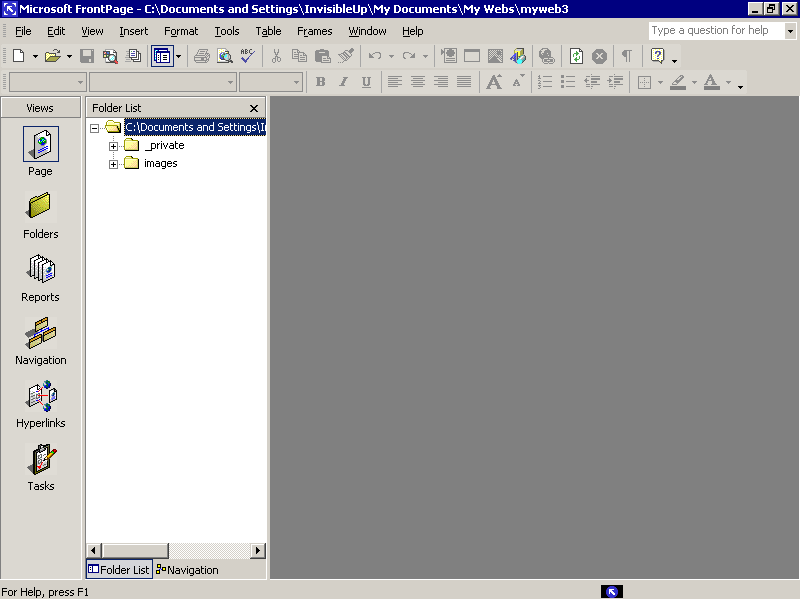Justify text alignment
The height and width of the screenshot is (600, 800).
[464, 82]
